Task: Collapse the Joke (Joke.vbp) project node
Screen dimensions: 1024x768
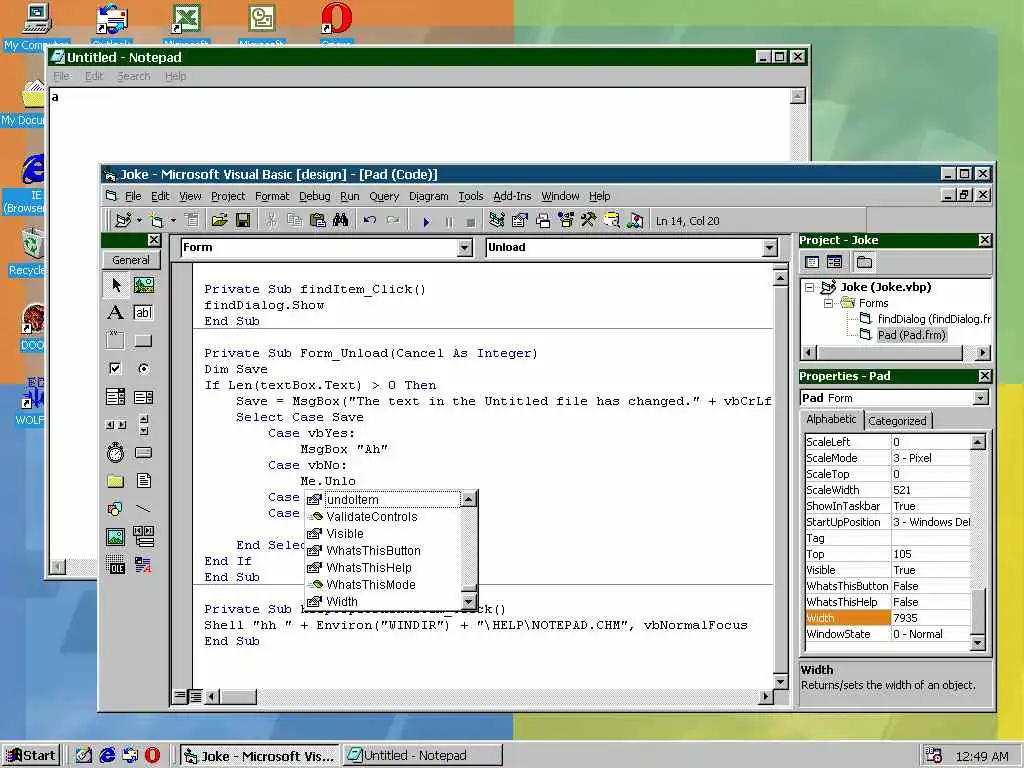Action: [810, 287]
